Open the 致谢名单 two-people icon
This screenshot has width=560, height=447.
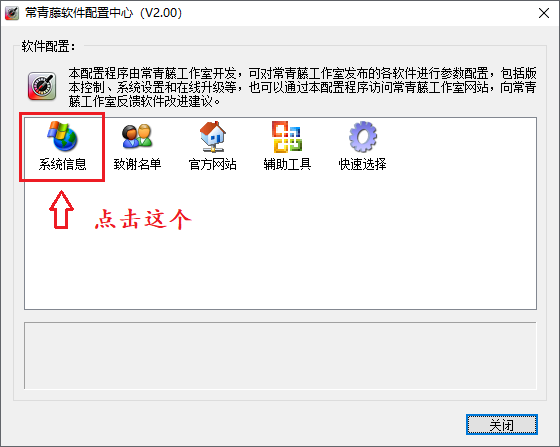[x=137, y=136]
